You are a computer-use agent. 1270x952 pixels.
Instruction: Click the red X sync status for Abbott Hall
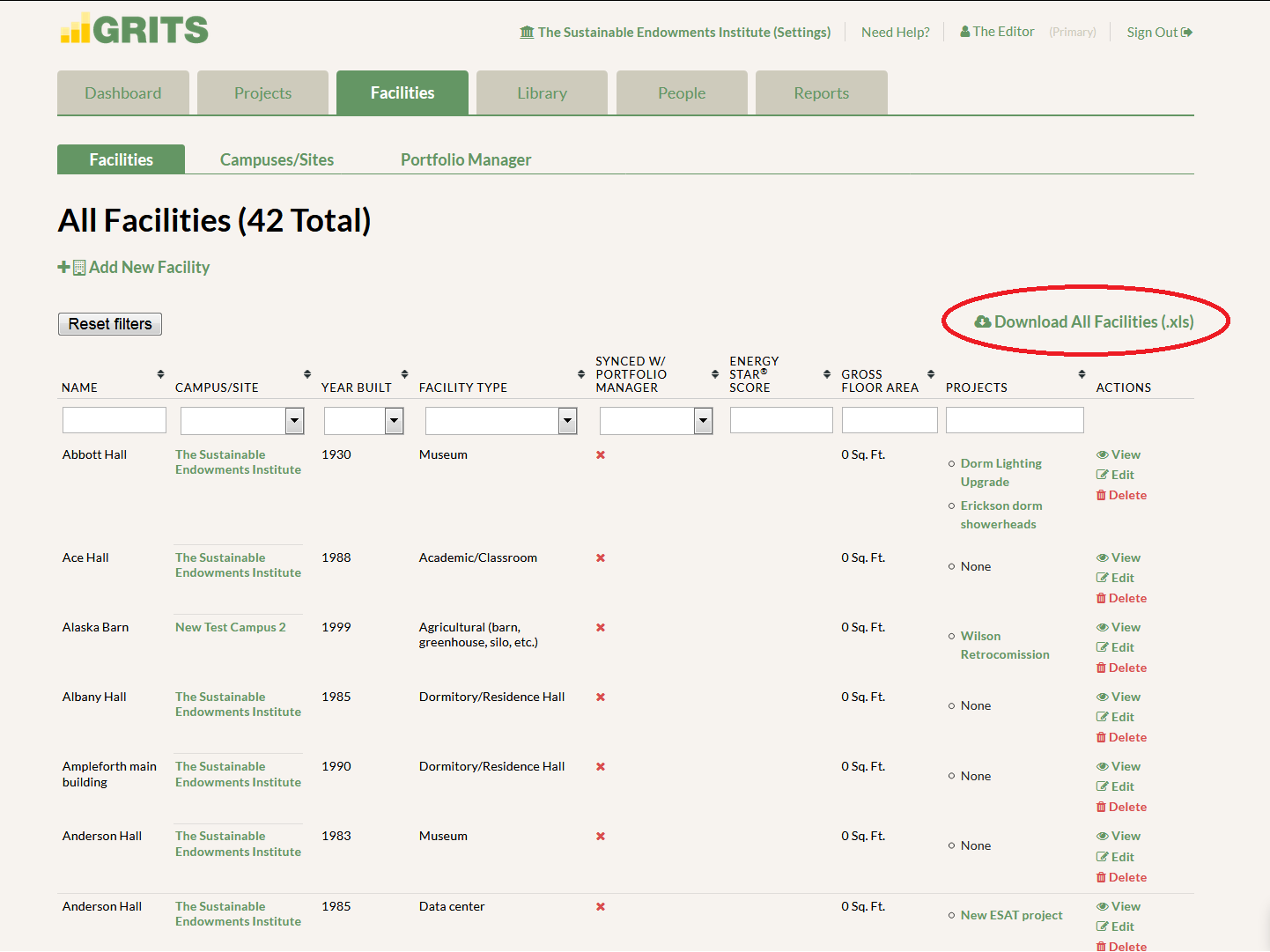point(601,455)
